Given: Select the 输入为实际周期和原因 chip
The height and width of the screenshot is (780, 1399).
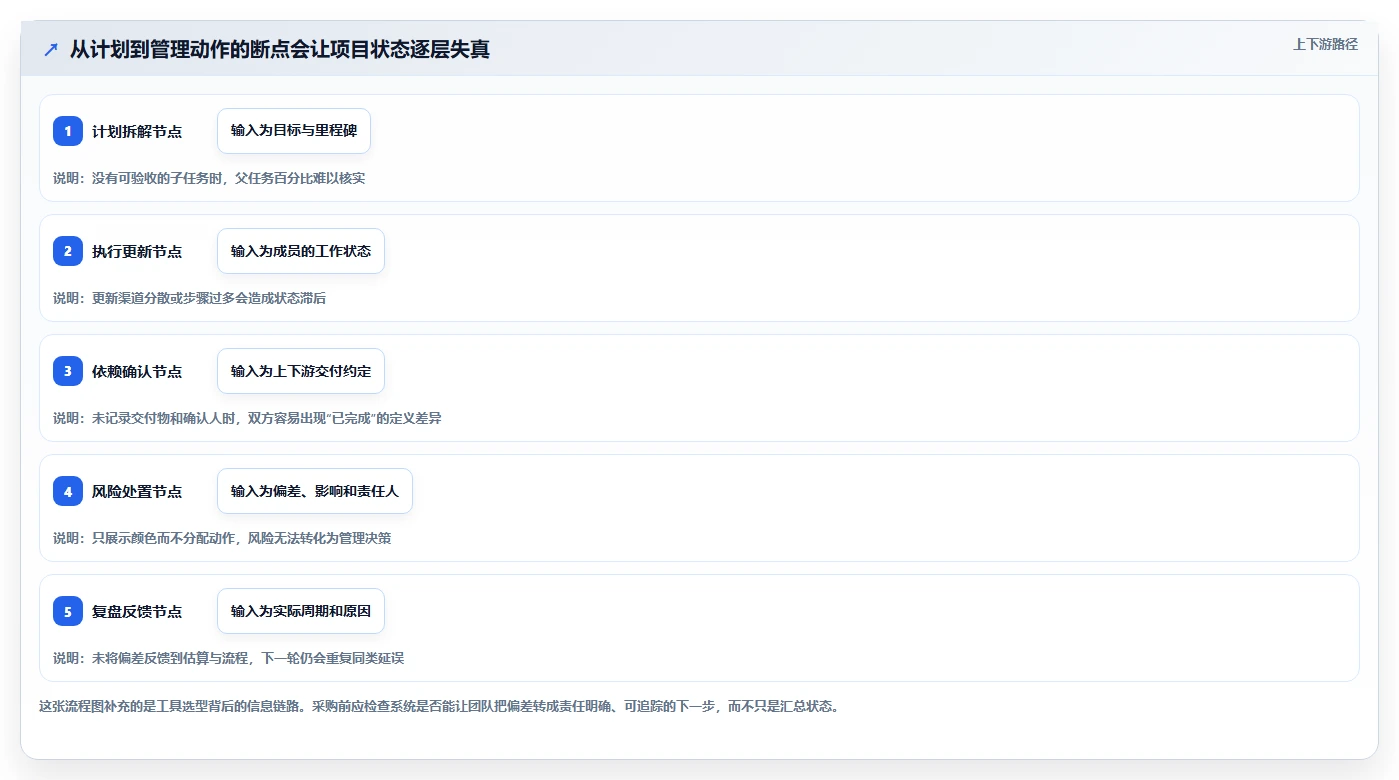Looking at the screenshot, I should coord(301,611).
